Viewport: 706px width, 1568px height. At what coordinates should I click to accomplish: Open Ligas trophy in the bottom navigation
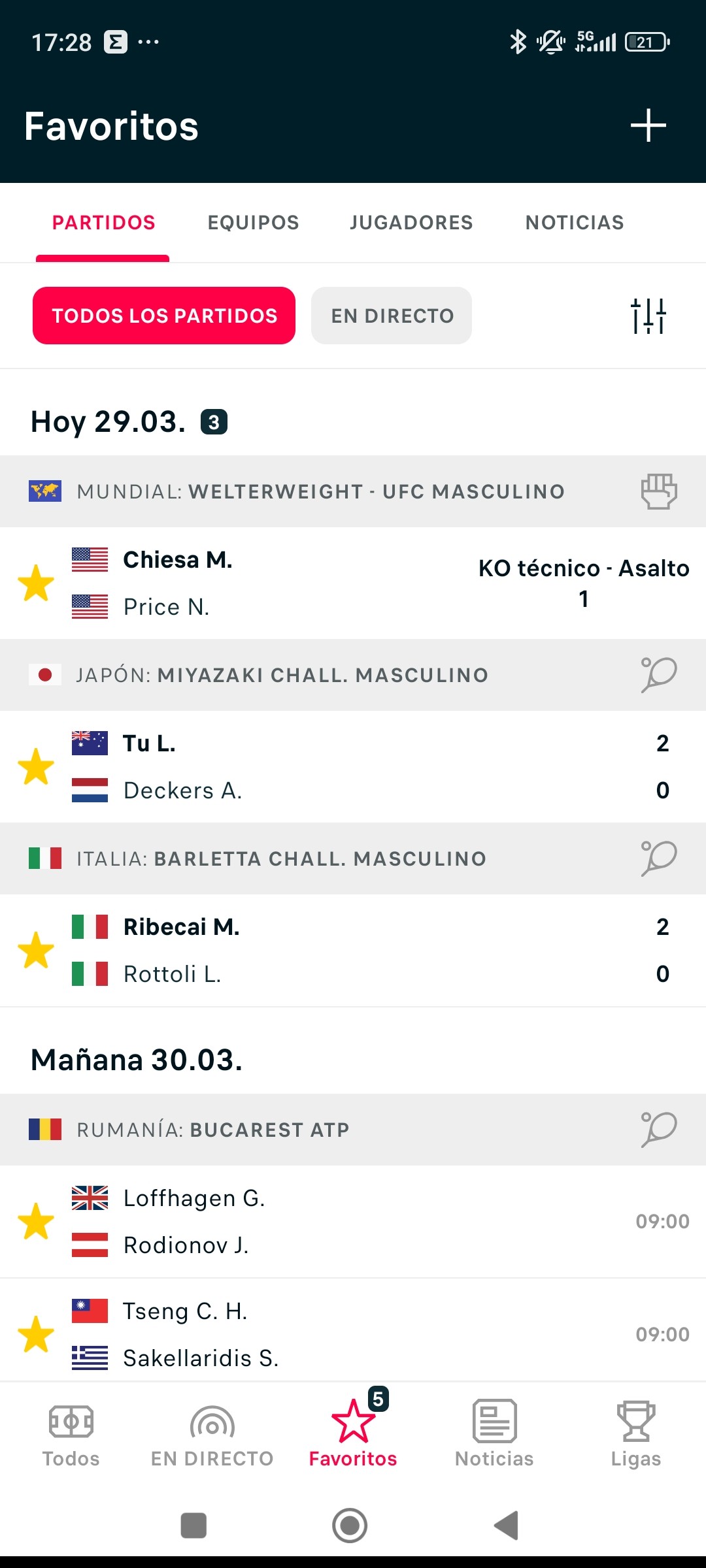tap(635, 1433)
